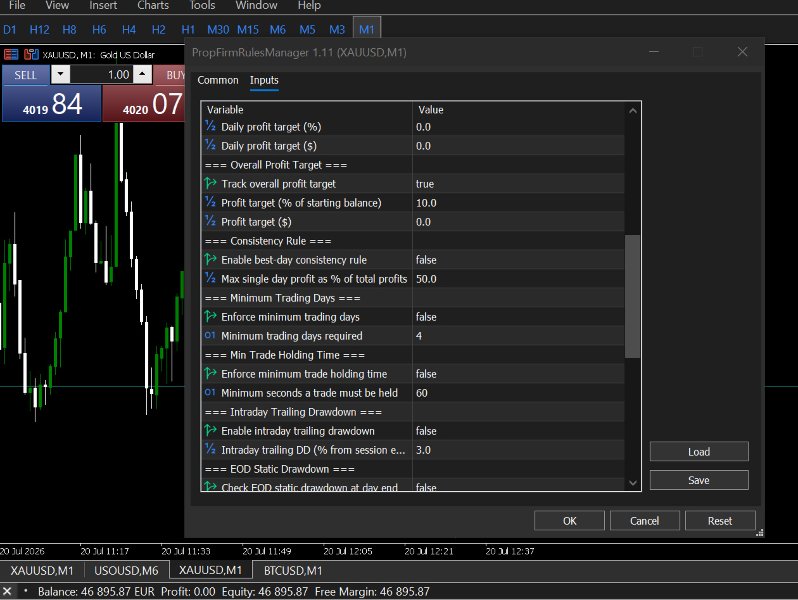This screenshot has width=798, height=600.
Task: Click the scroll up arrow in inputs list
Action: pyautogui.click(x=633, y=110)
